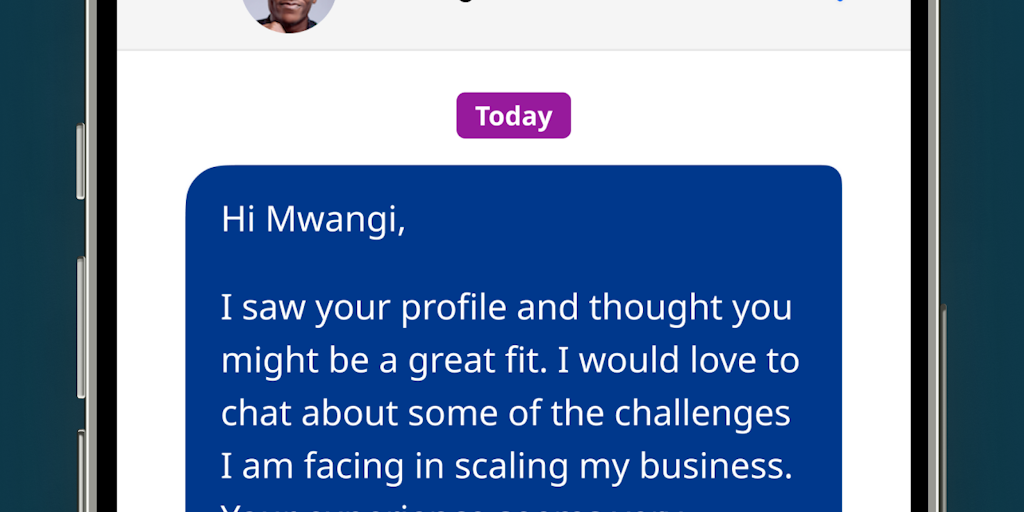The image size is (1024, 512).
Task: Click the "Hi Mwangi," greeting line
Action: click(313, 219)
